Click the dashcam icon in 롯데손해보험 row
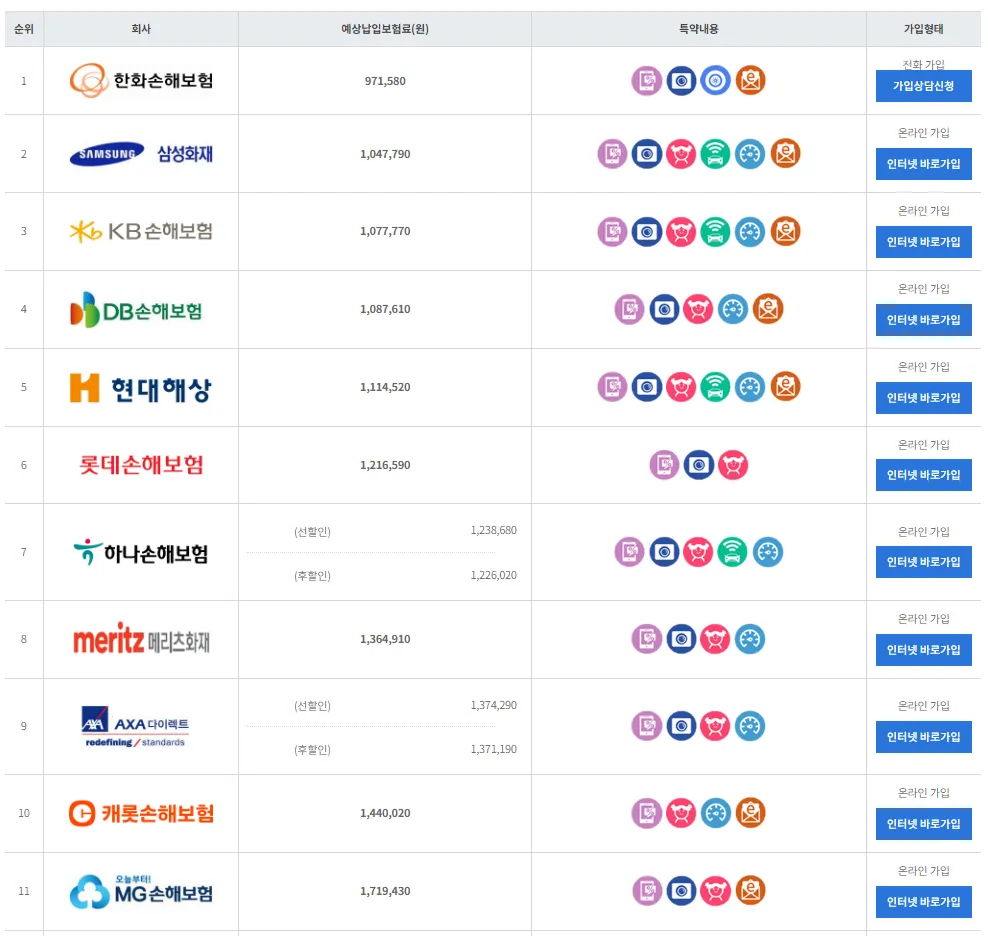The height and width of the screenshot is (936, 988). [x=699, y=465]
